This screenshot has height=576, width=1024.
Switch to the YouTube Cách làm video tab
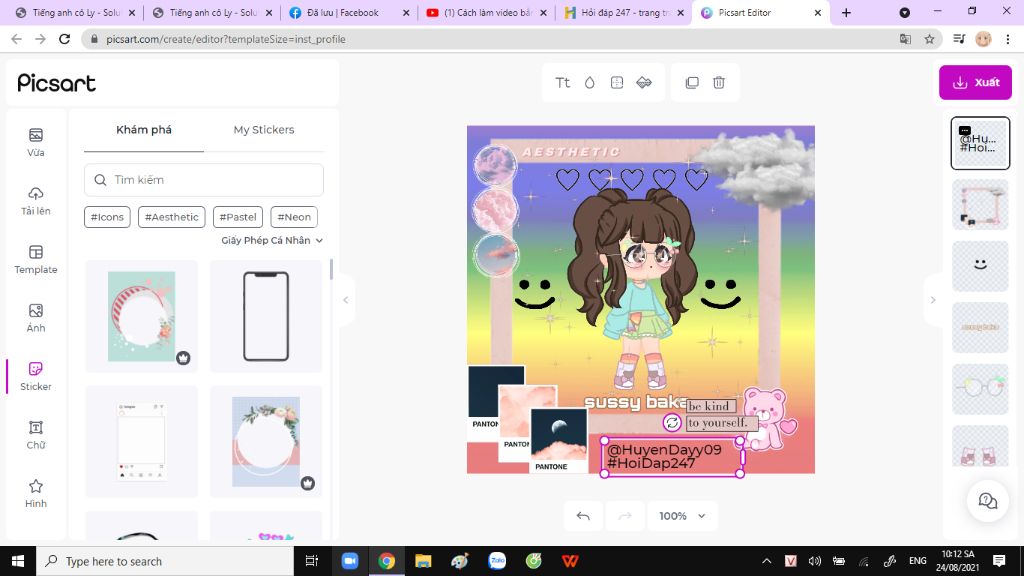click(x=487, y=12)
